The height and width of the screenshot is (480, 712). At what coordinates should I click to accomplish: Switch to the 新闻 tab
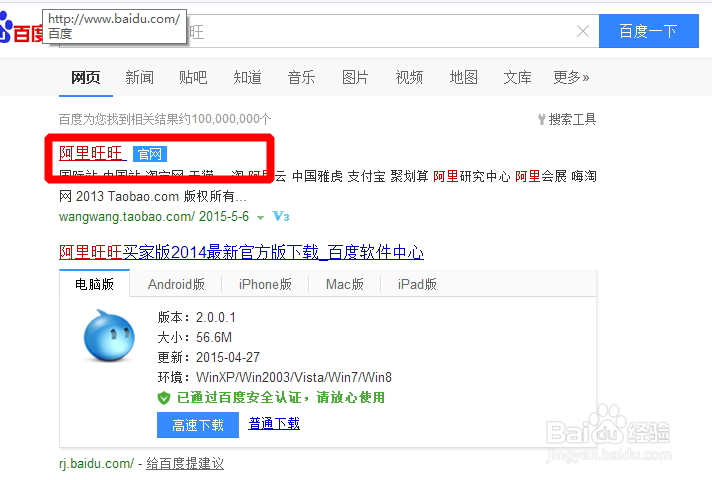click(139, 77)
